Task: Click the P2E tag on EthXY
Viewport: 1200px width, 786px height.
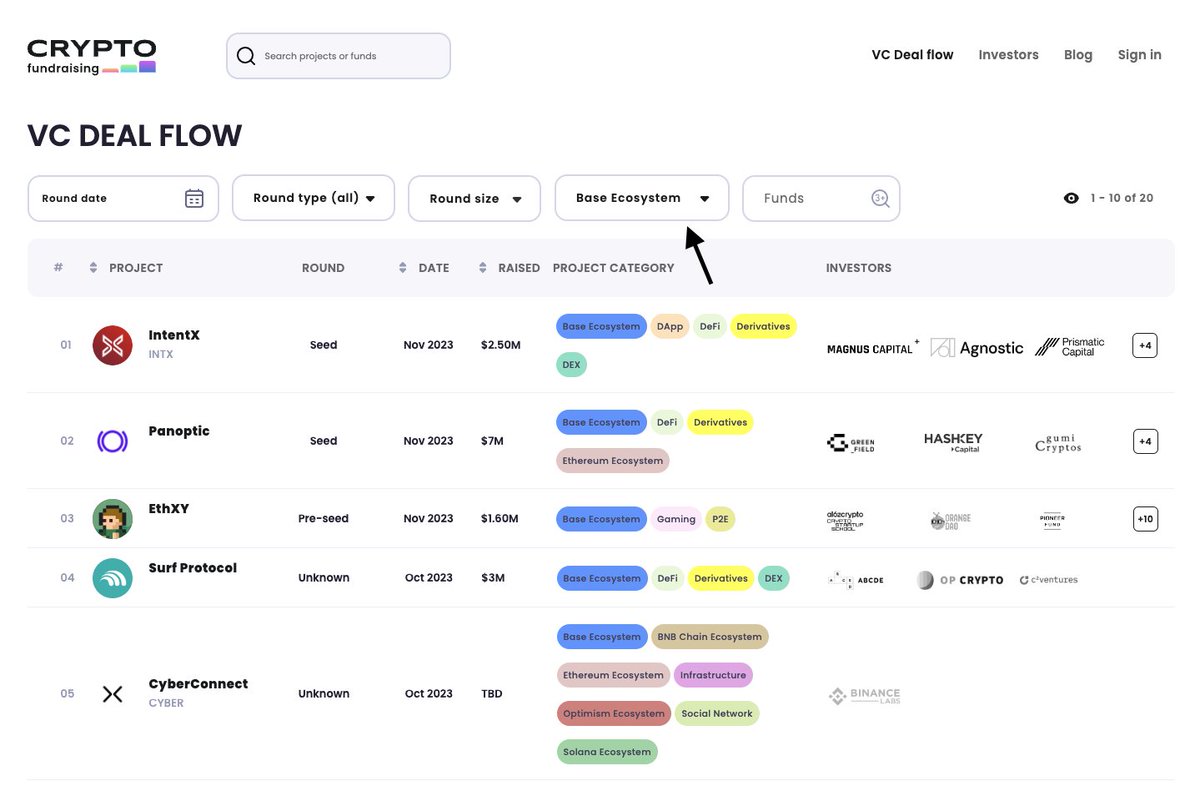Action: [x=719, y=519]
